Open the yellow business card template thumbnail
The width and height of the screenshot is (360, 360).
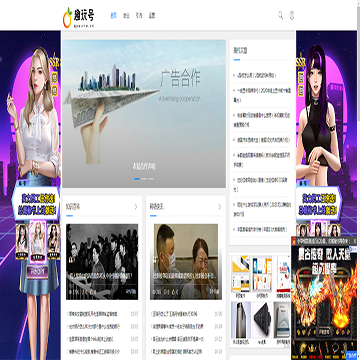241,273
